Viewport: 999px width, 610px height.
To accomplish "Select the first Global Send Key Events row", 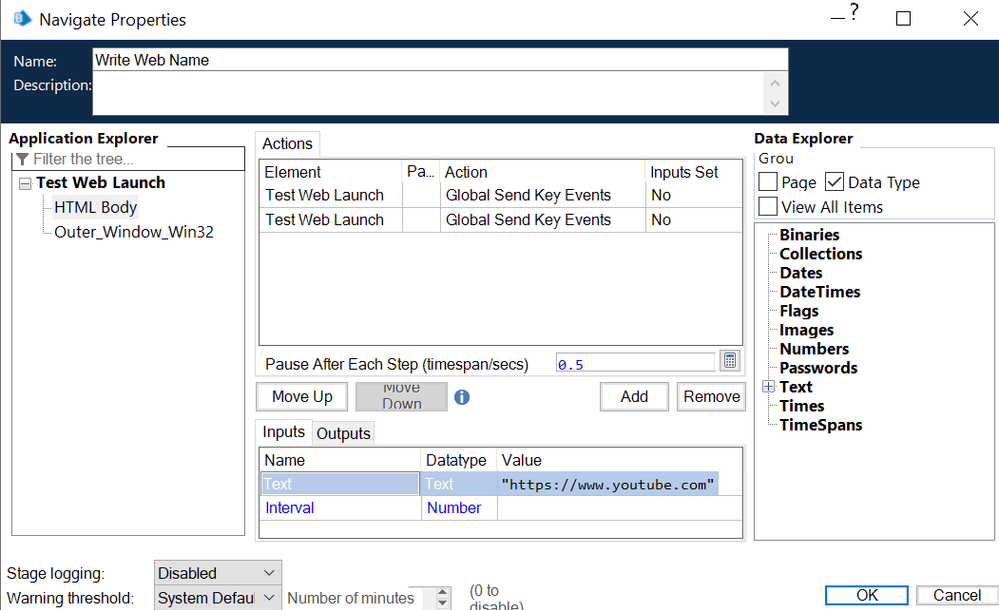I will tap(501, 195).
